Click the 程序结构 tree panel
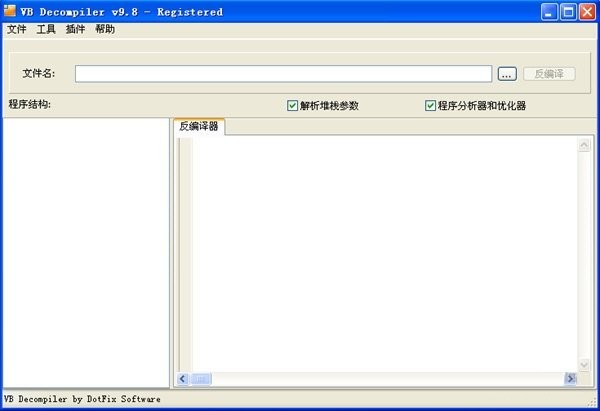This screenshot has width=600, height=411. coord(86,253)
